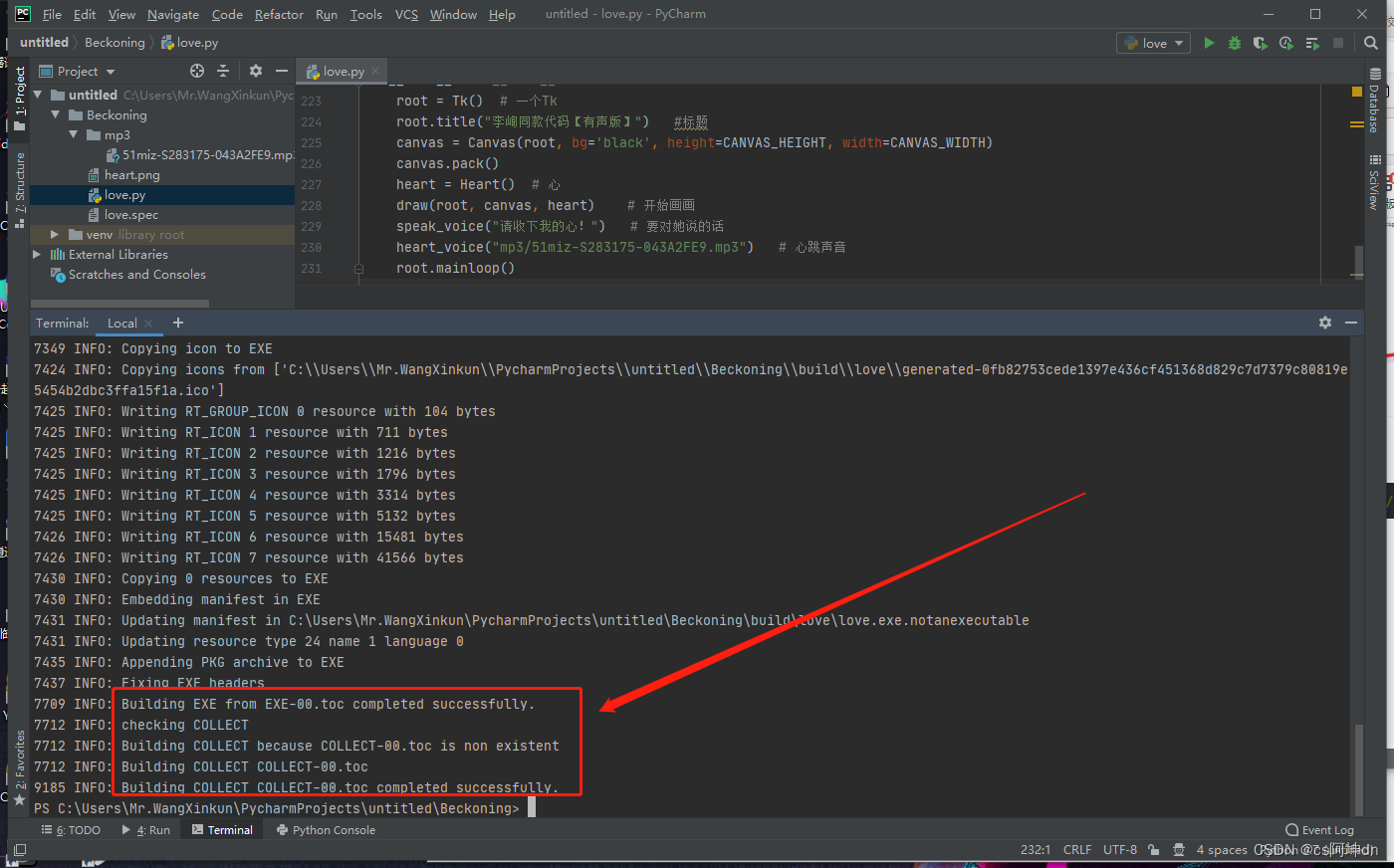Select the 51miz mp3 file
This screenshot has height=868, width=1394.
coord(199,154)
